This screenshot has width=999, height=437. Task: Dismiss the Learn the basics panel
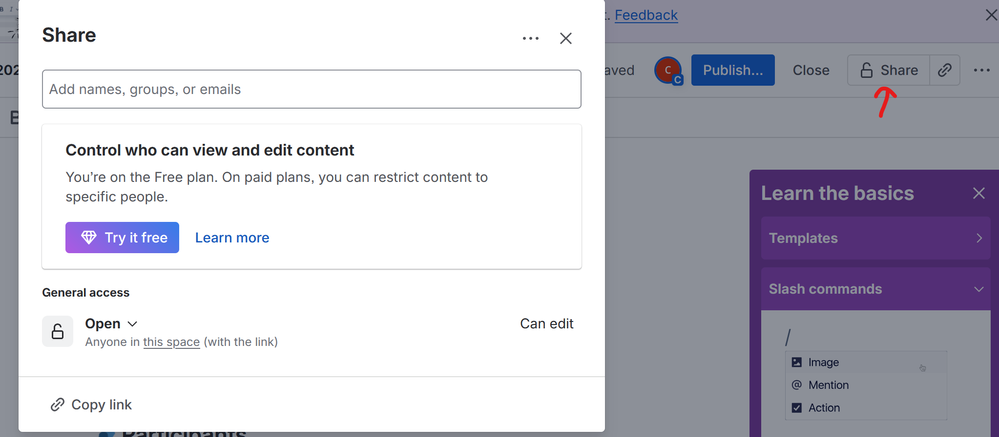click(978, 193)
